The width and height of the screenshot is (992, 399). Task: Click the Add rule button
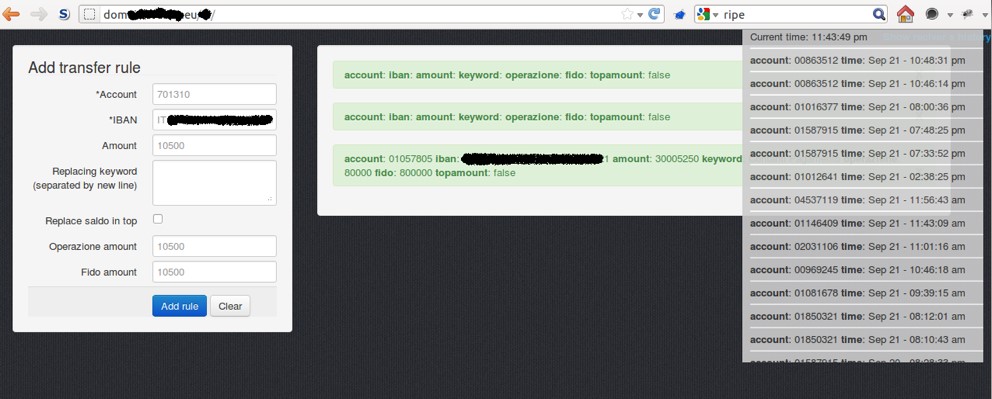tap(180, 306)
